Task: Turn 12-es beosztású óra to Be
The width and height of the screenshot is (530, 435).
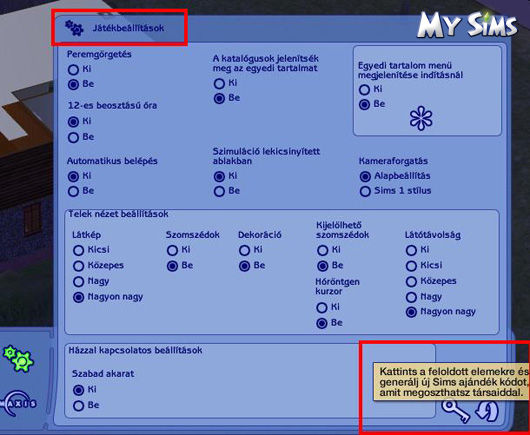Action: point(73,138)
